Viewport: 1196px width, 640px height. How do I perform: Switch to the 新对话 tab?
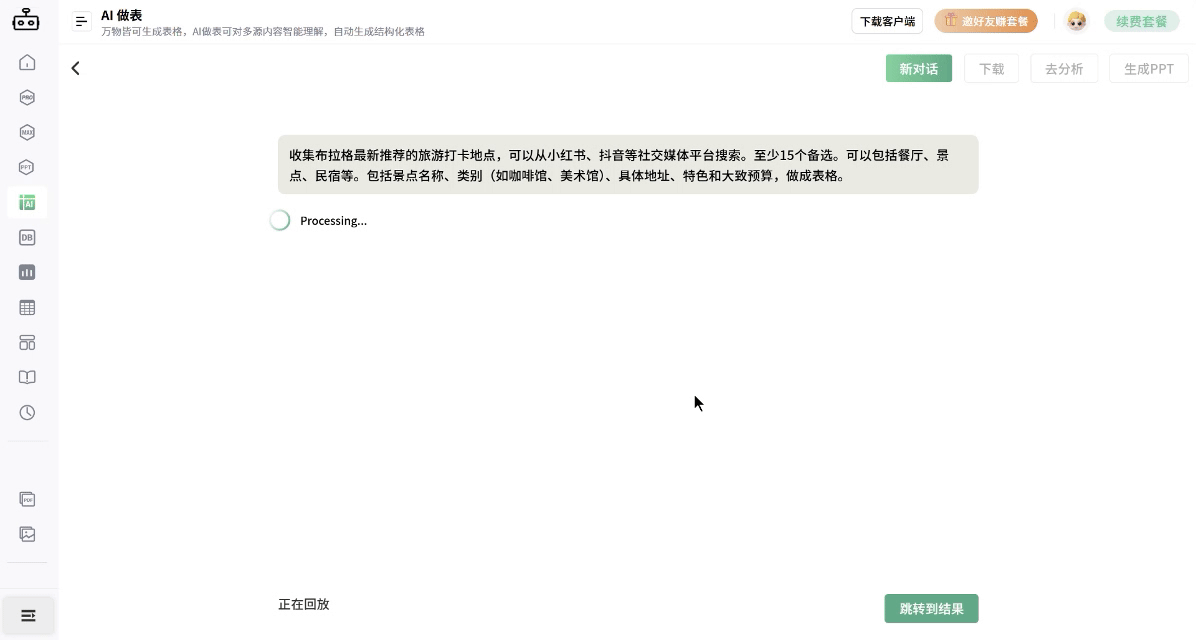918,68
